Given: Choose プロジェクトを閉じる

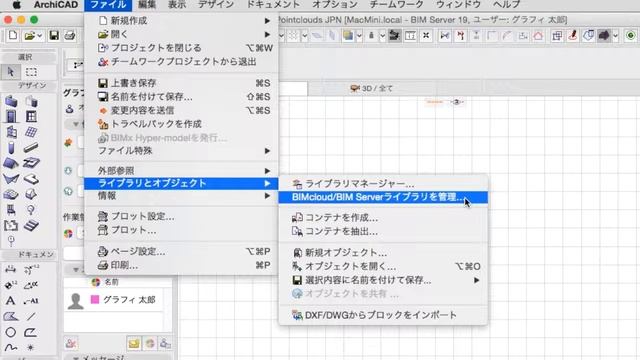Looking at the screenshot, I should tap(181, 48).
